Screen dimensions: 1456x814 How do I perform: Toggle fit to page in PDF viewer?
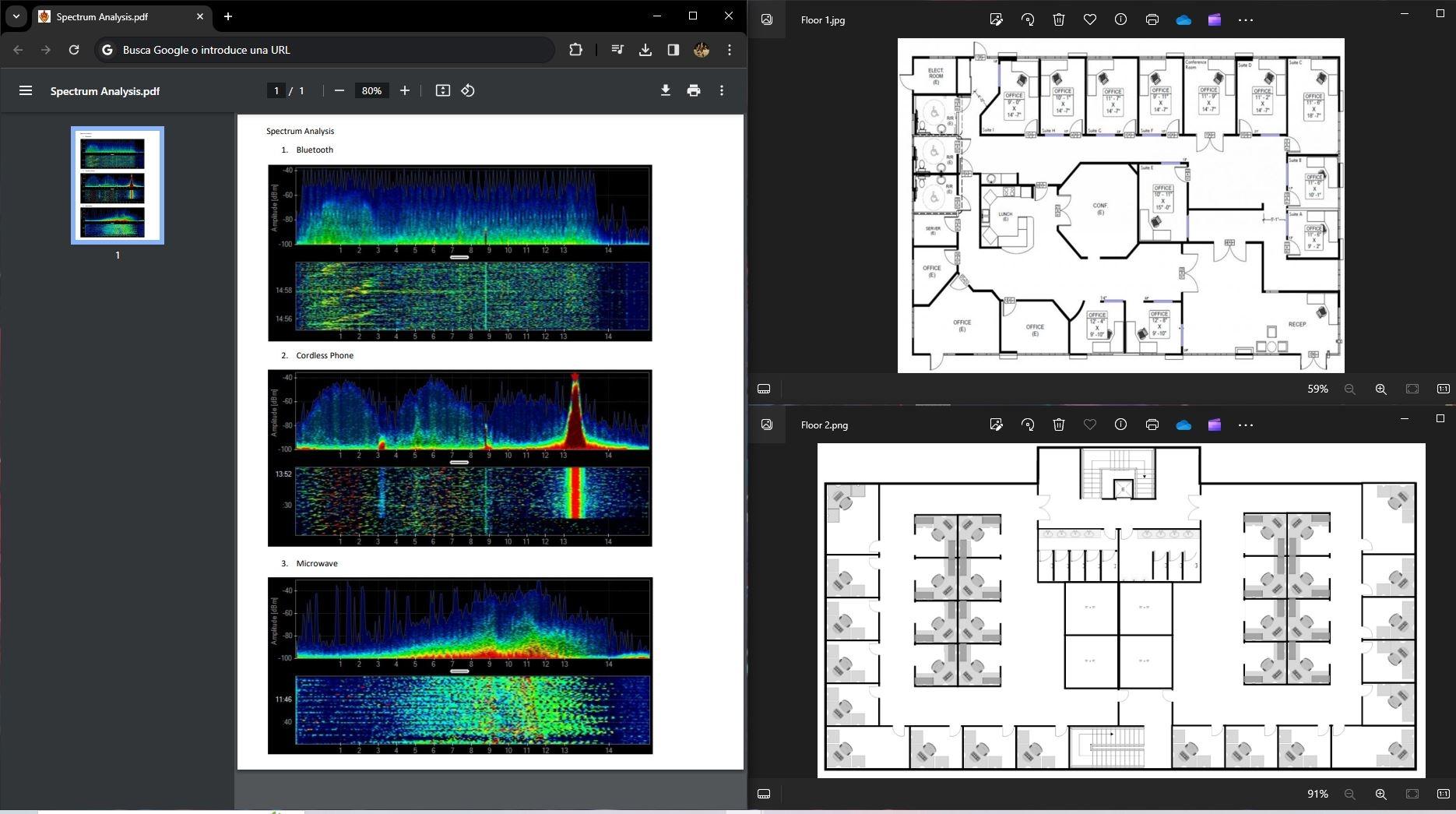coord(443,91)
